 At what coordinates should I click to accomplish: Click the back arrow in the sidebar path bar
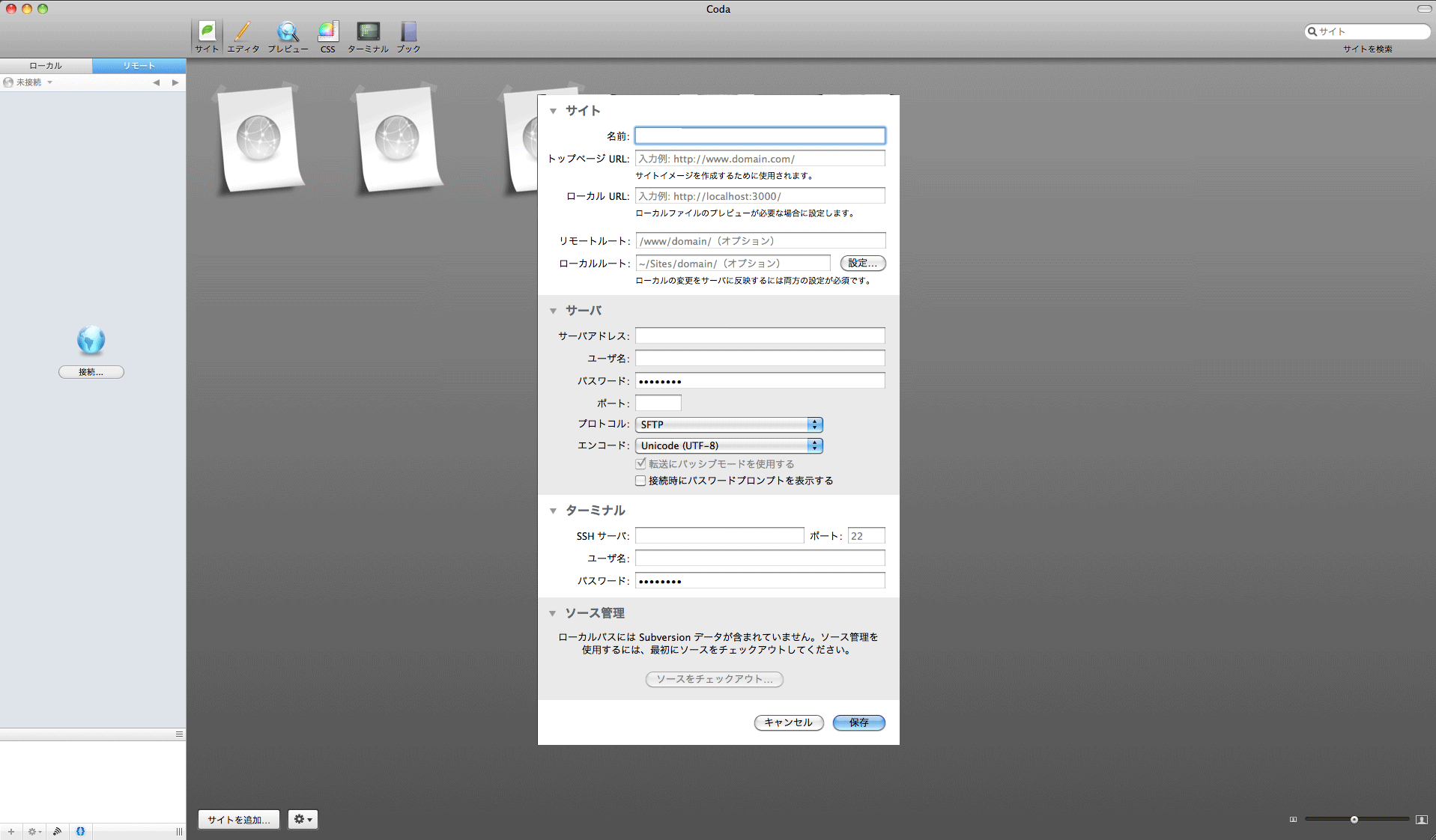157,82
